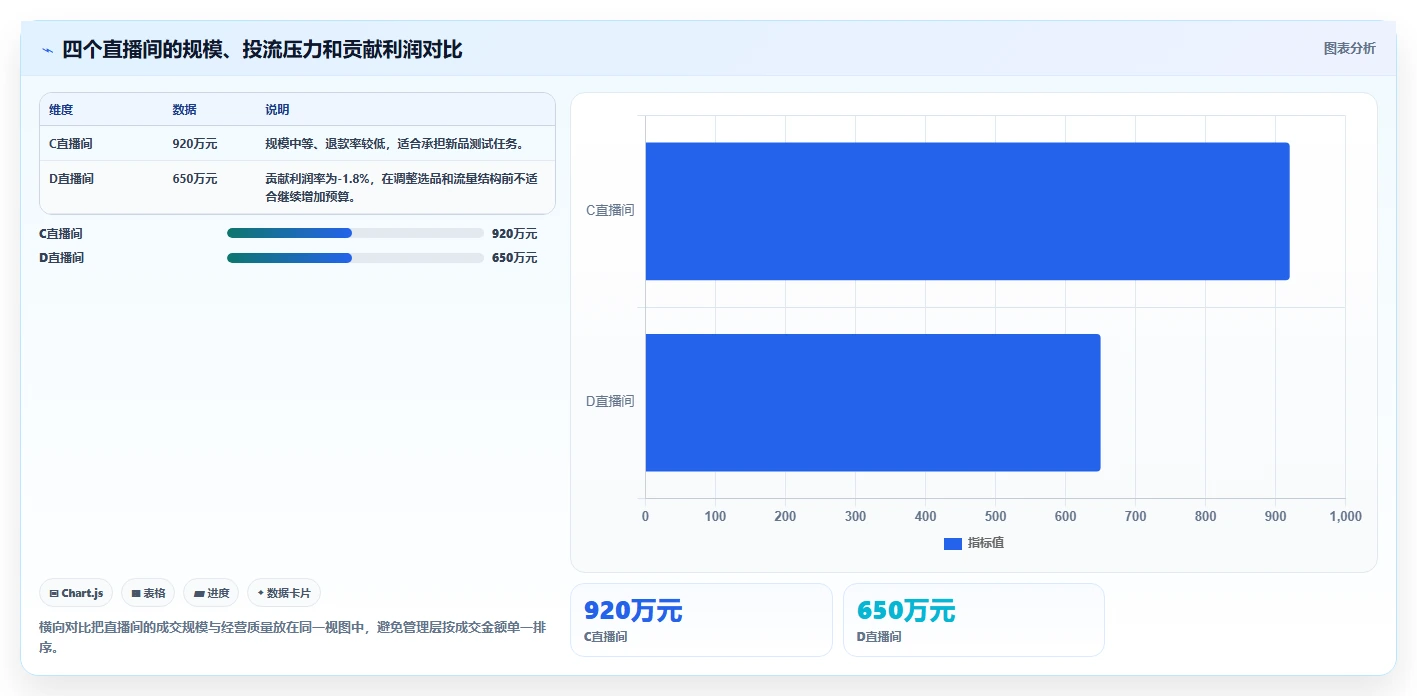Click the 图表分析 label in the header
This screenshot has width=1417, height=696.
[x=1349, y=48]
